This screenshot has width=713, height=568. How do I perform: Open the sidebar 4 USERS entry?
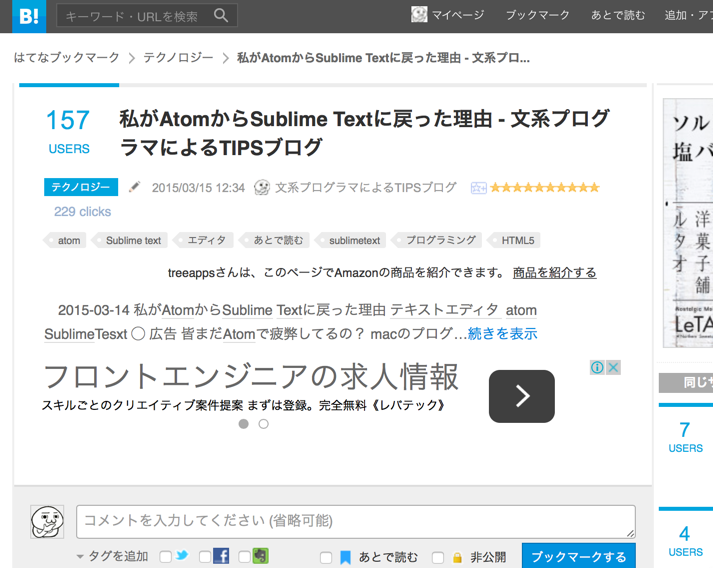685,541
